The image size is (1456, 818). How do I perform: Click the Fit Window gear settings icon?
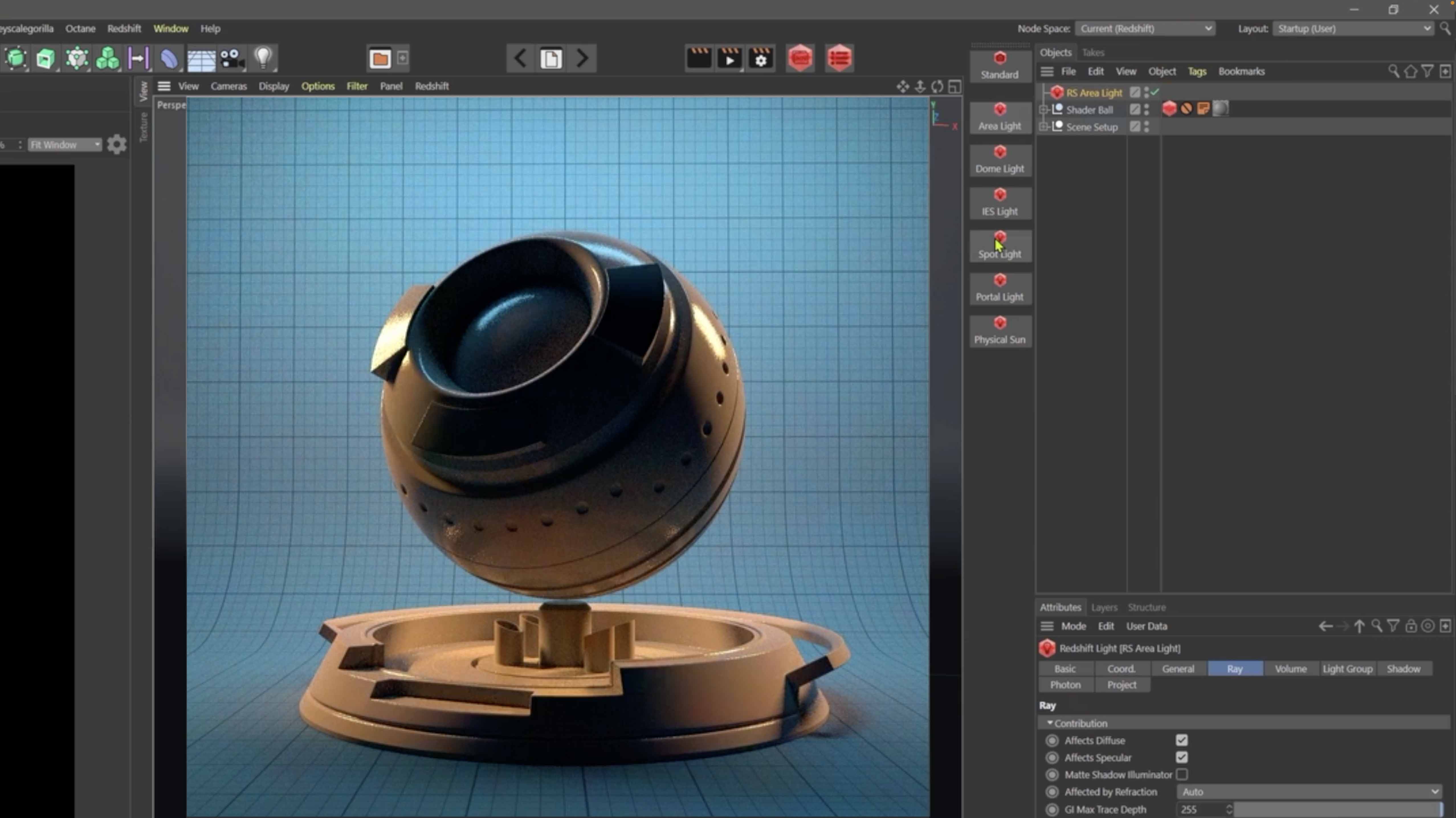117,145
